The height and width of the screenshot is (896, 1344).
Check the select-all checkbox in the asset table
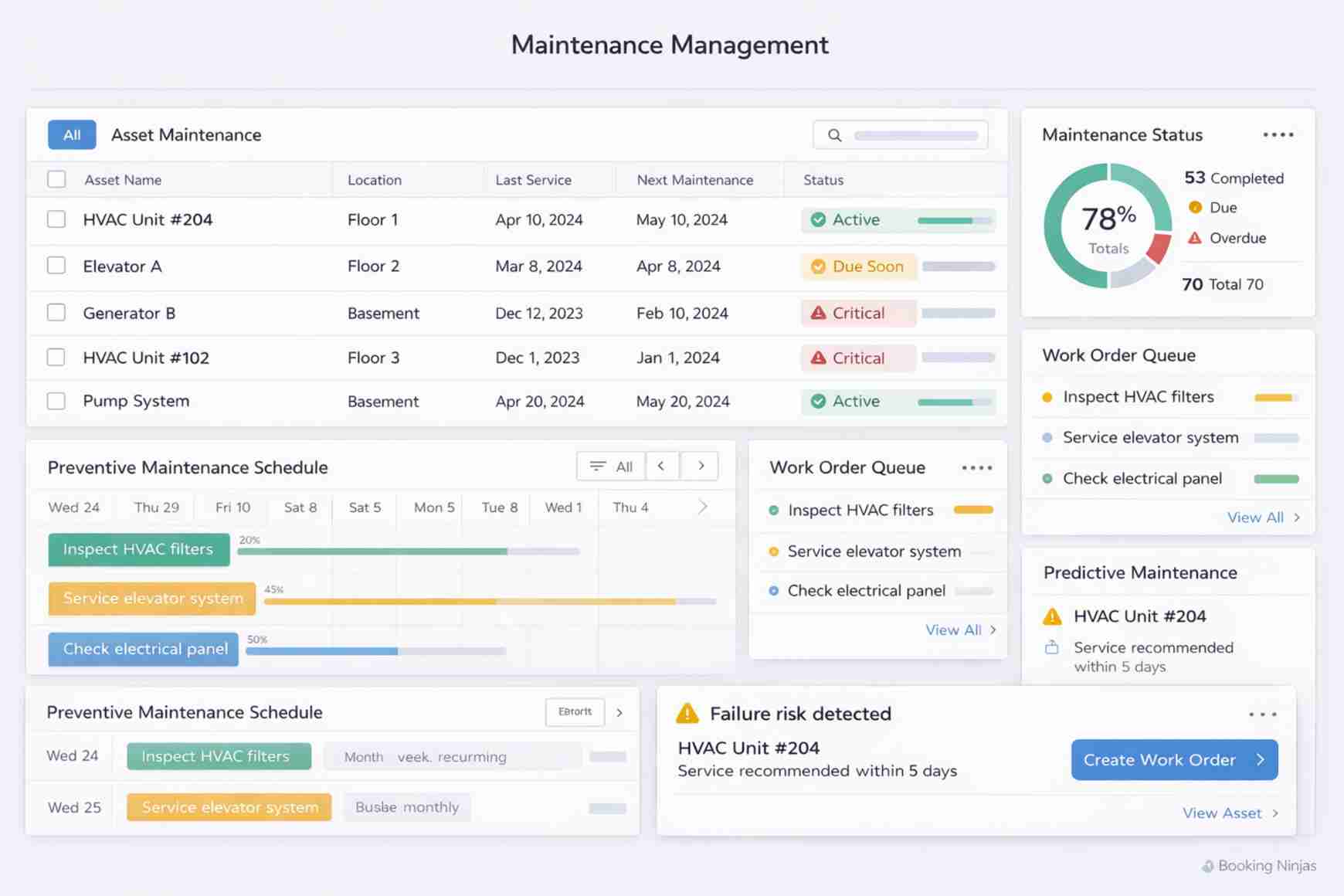tap(56, 178)
